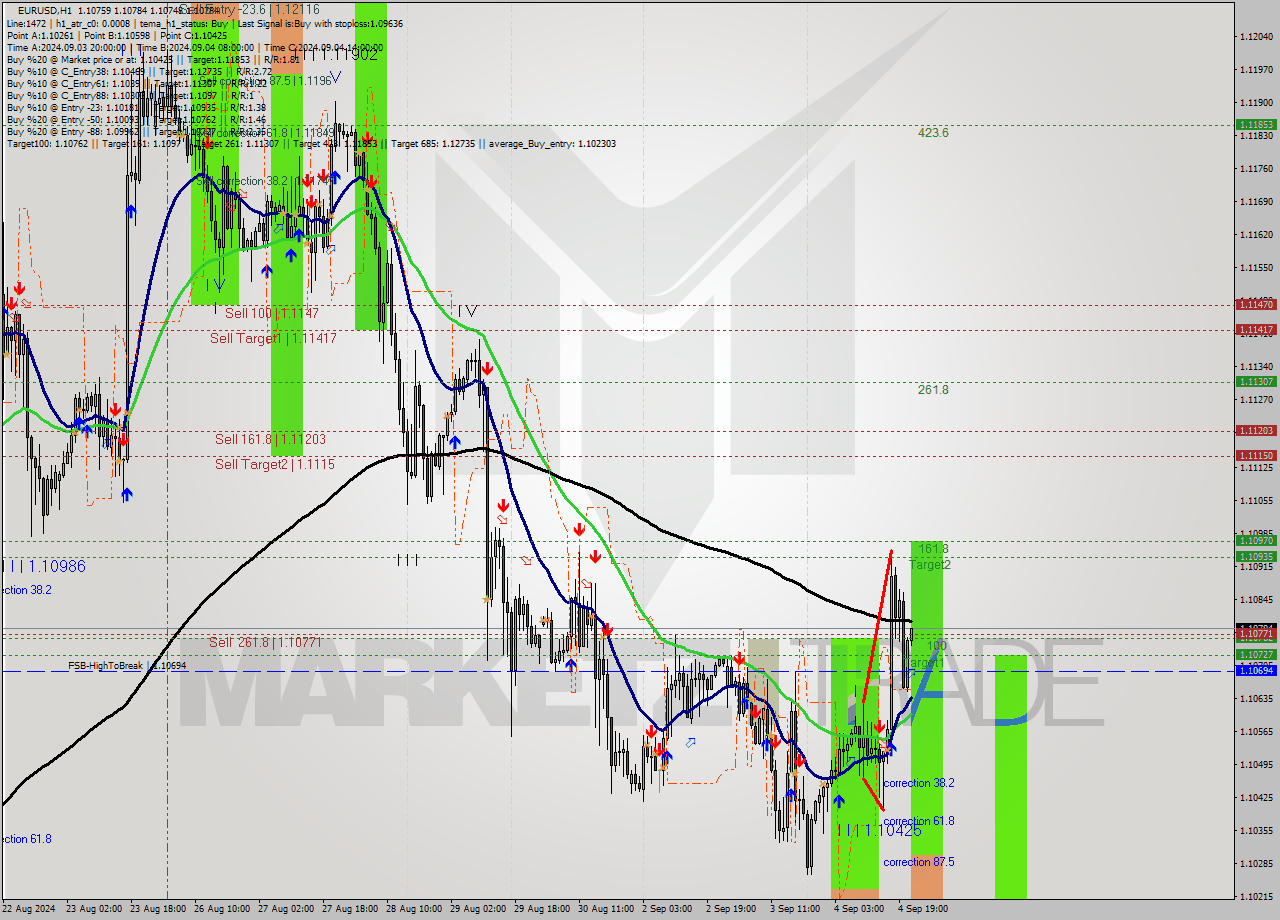Click the 'average_Buy_entry: 1.102303' text
Screen dimensions: 1280x920
point(552,143)
